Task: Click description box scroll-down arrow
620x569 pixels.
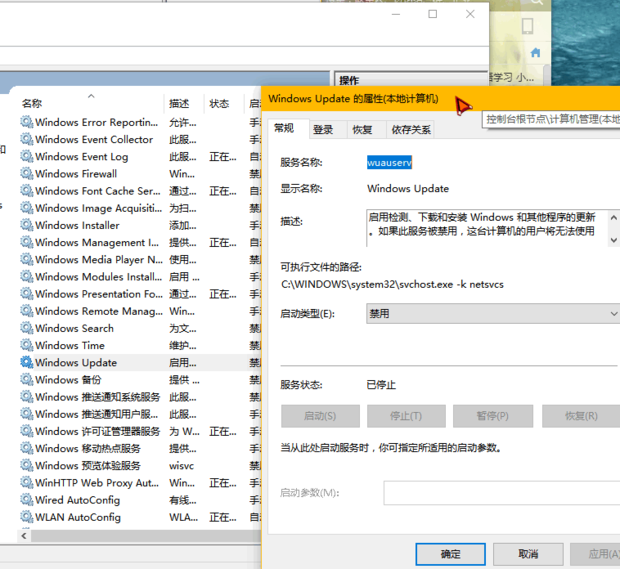Action: pyautogui.click(x=613, y=240)
